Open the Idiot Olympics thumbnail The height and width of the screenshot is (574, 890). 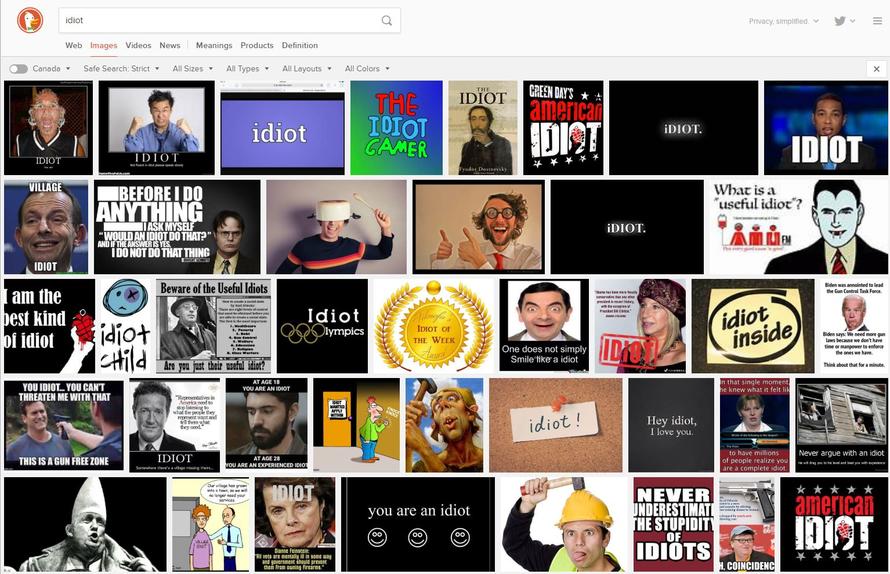click(322, 326)
